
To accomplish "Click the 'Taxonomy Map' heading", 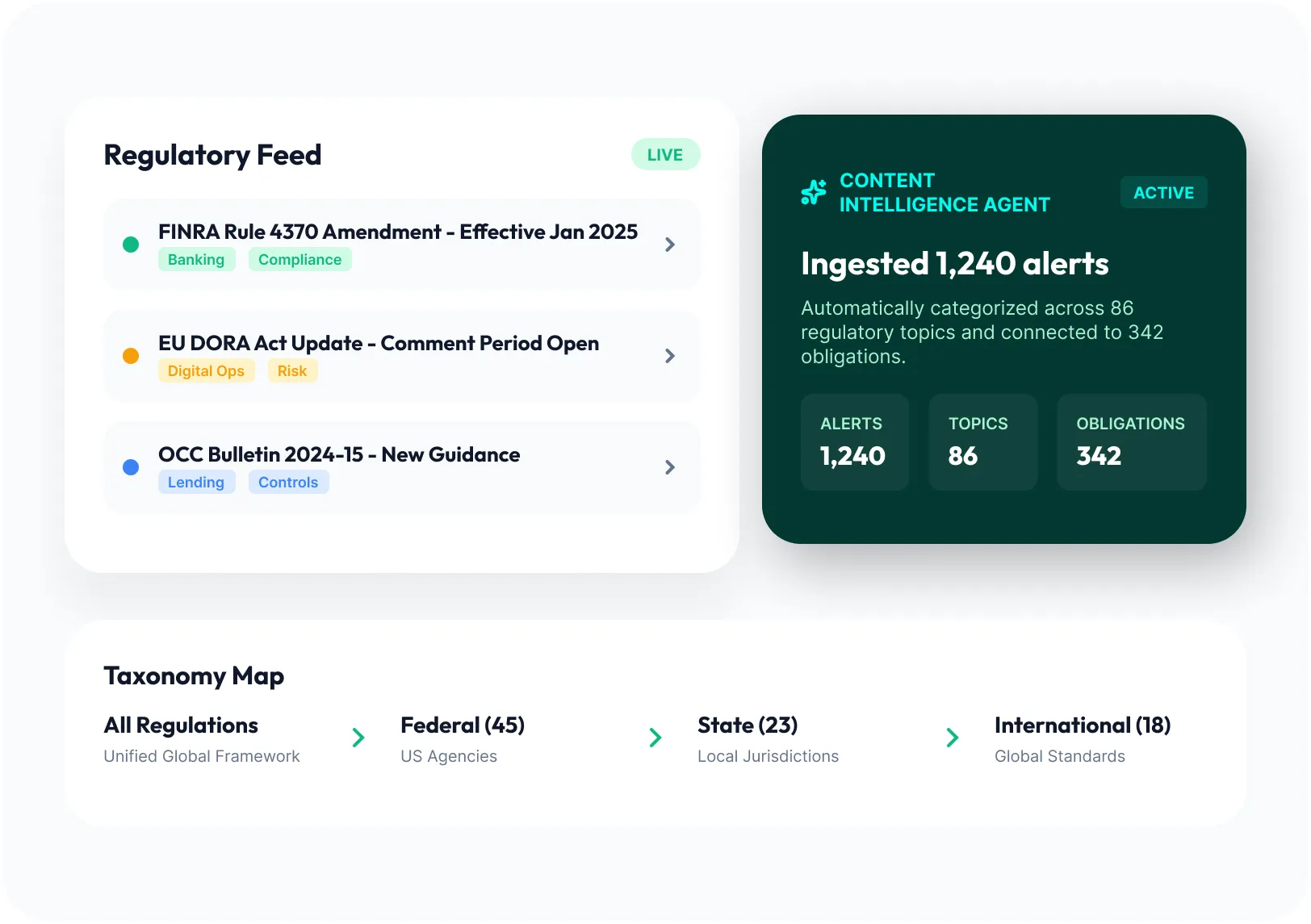I will tap(194, 676).
